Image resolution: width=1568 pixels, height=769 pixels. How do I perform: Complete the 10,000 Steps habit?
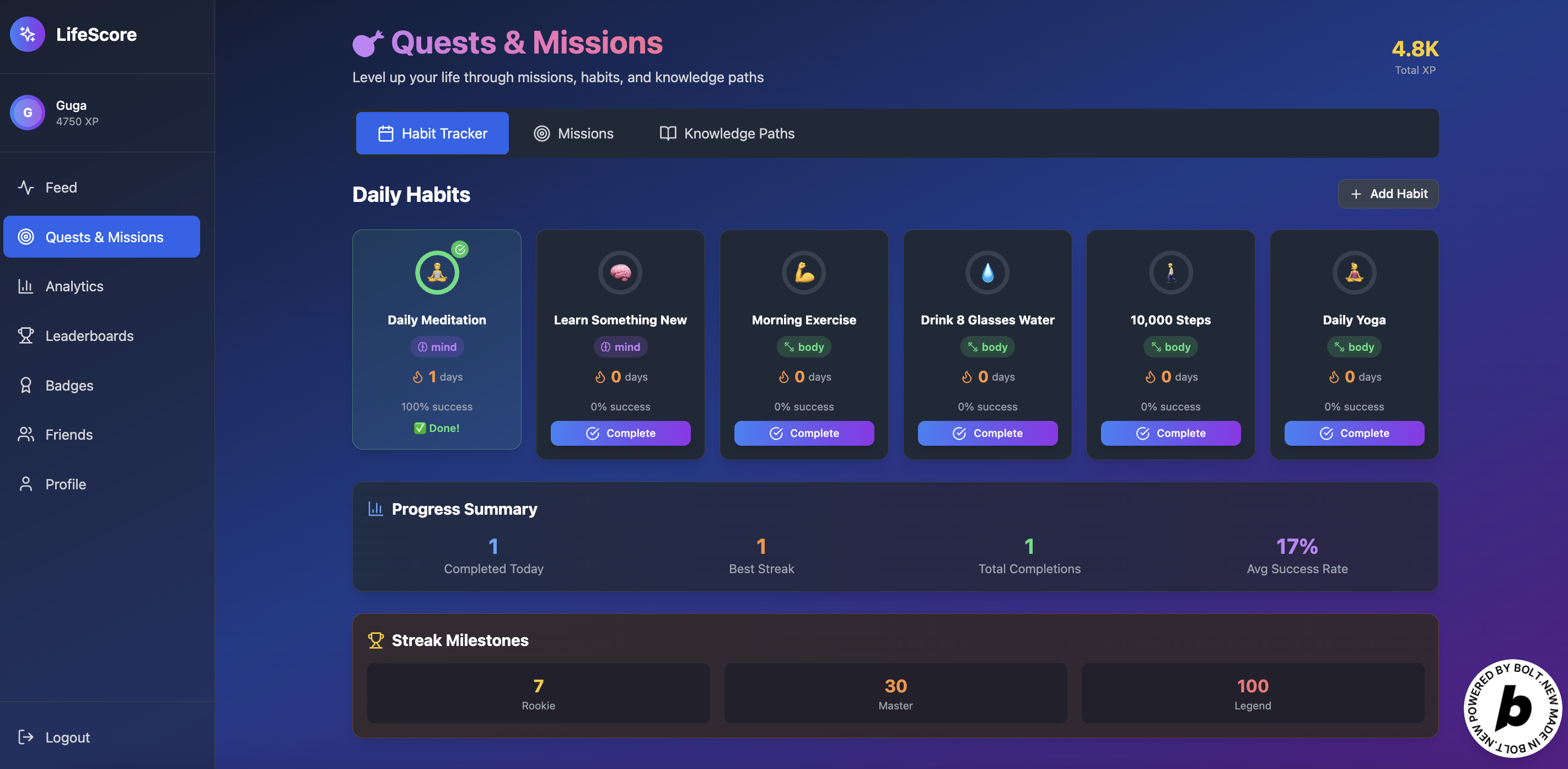point(1170,433)
